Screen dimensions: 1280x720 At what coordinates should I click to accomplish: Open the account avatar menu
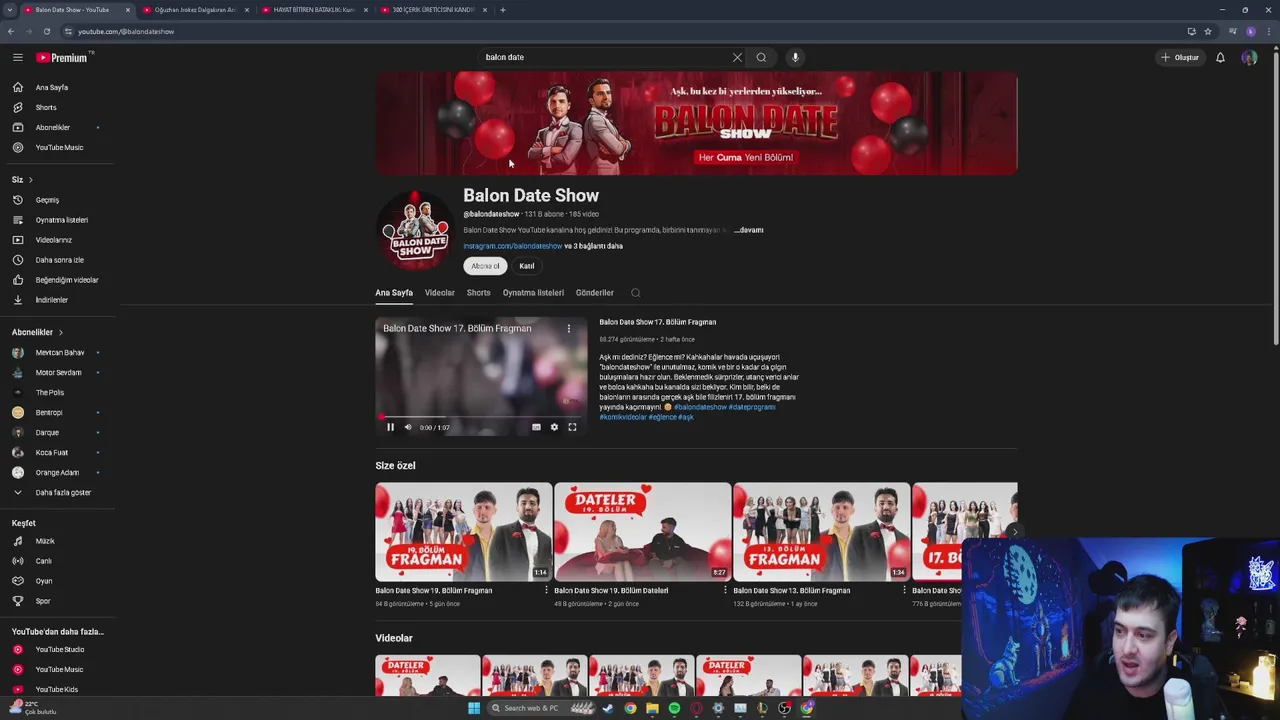pos(1249,57)
